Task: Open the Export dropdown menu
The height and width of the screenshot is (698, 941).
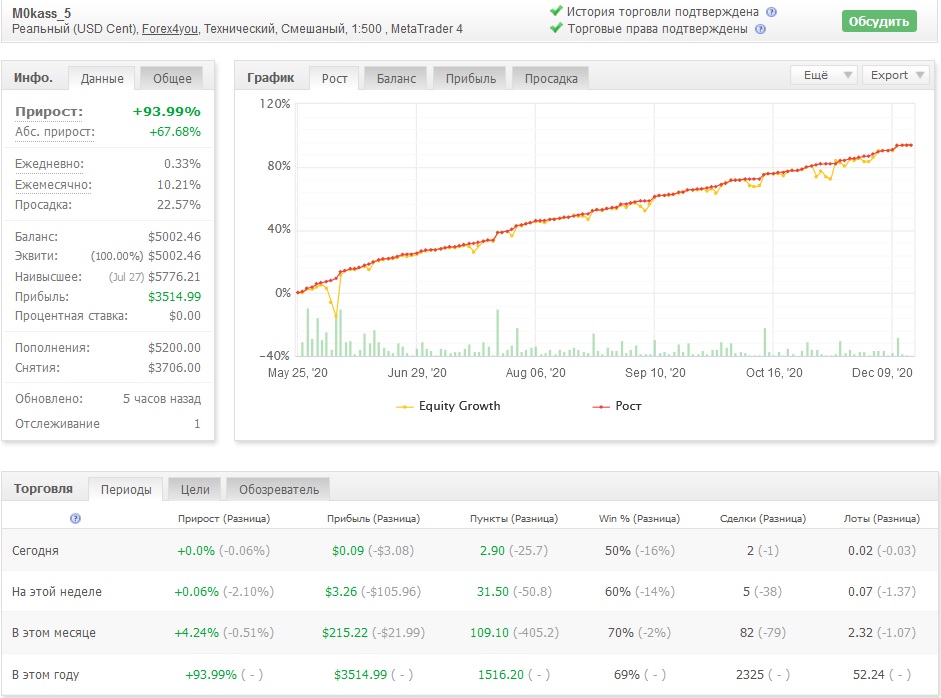Action: point(895,75)
